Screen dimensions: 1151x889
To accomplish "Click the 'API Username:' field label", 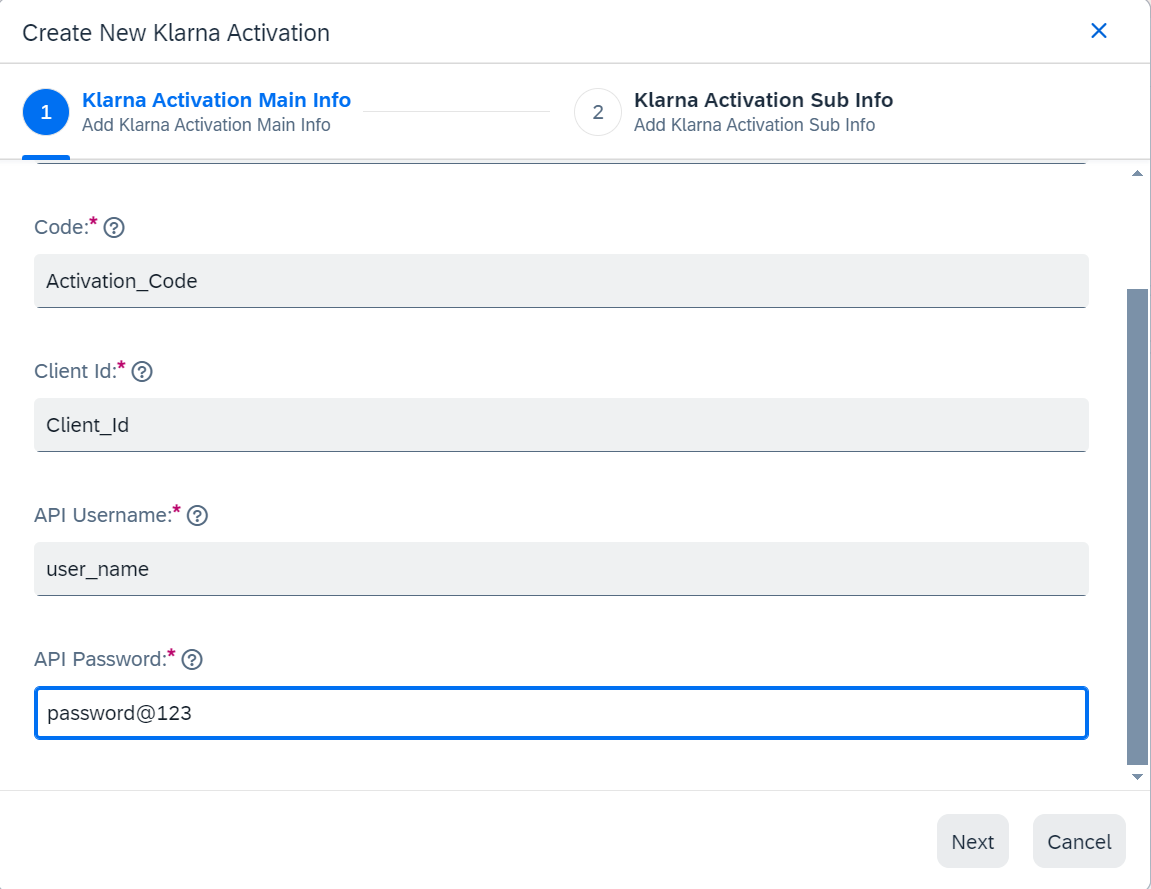I will tap(103, 515).
